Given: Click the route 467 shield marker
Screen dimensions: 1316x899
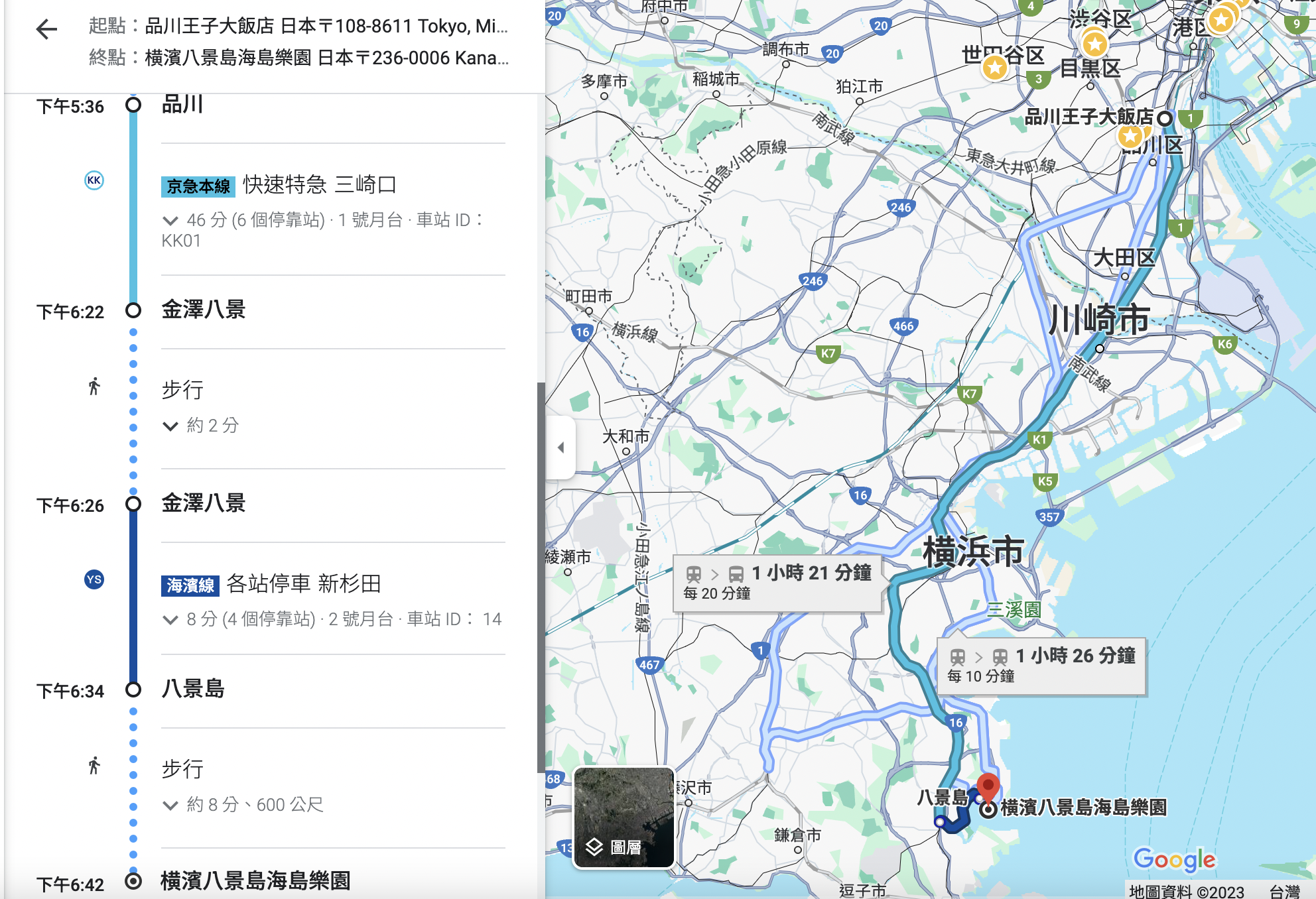Looking at the screenshot, I should [x=649, y=664].
